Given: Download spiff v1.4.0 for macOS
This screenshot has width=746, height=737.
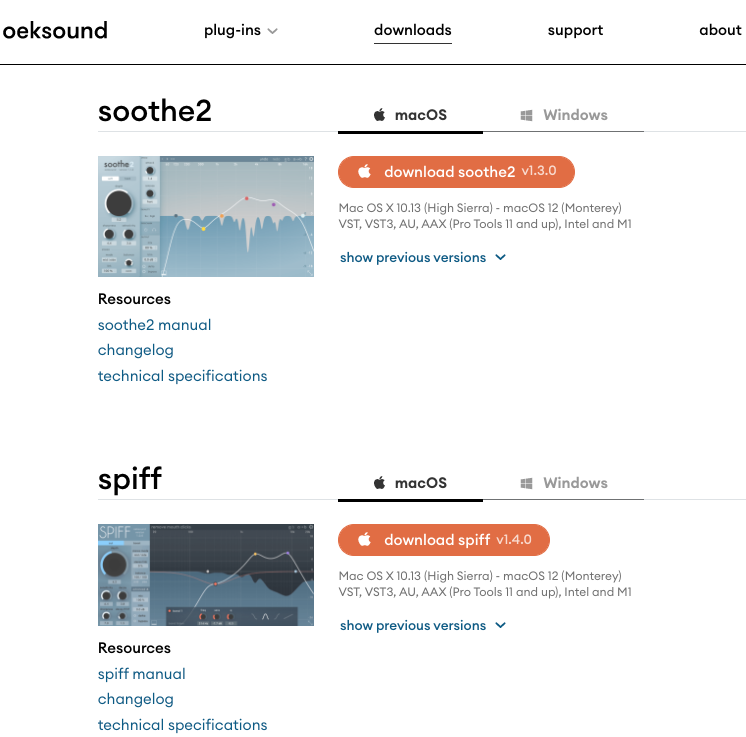Looking at the screenshot, I should click(x=444, y=540).
